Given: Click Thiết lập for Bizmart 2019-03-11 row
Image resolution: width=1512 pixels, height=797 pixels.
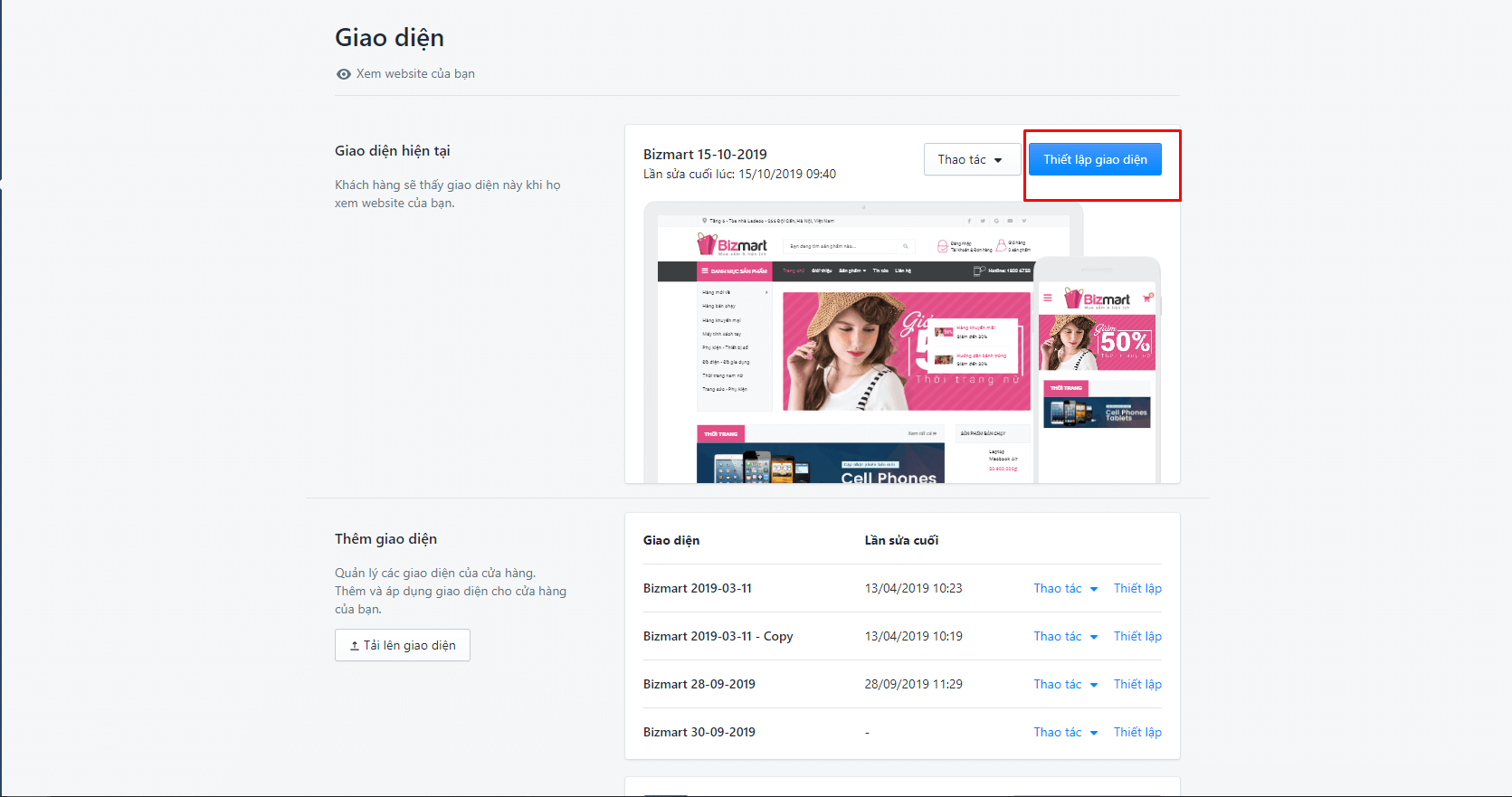Looking at the screenshot, I should [x=1137, y=588].
